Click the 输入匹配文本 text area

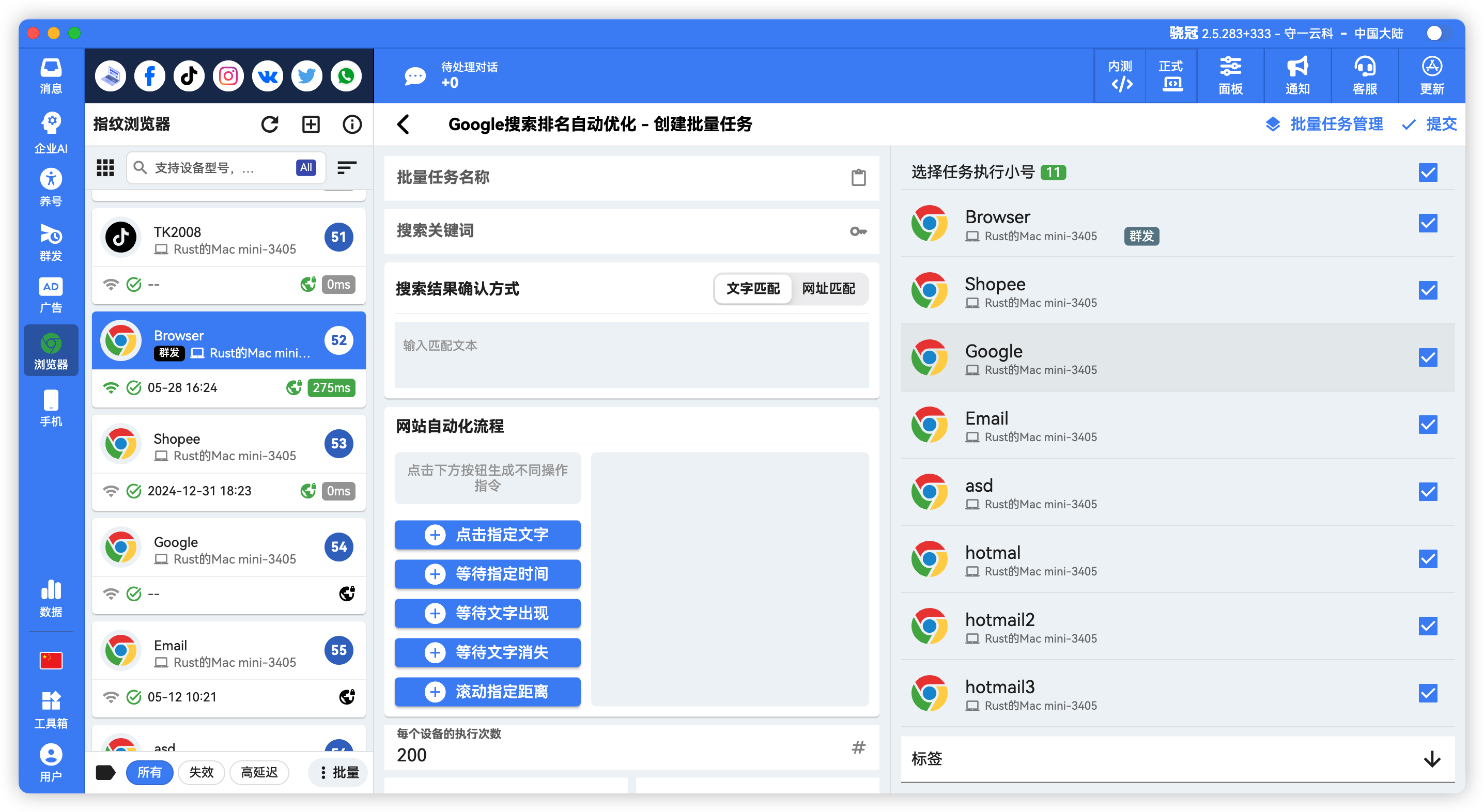[x=631, y=355]
